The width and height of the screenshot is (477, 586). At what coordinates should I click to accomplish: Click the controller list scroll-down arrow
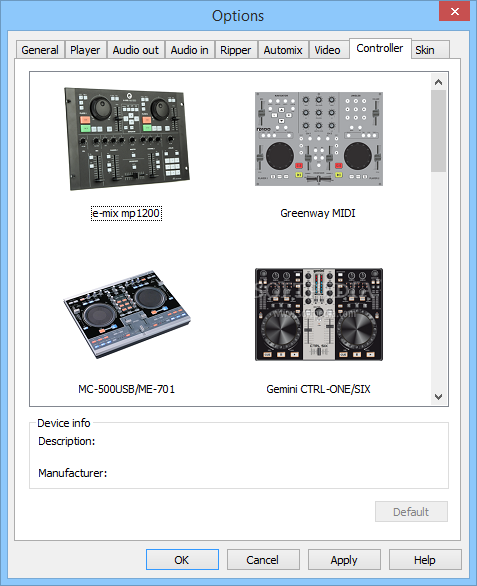438,397
